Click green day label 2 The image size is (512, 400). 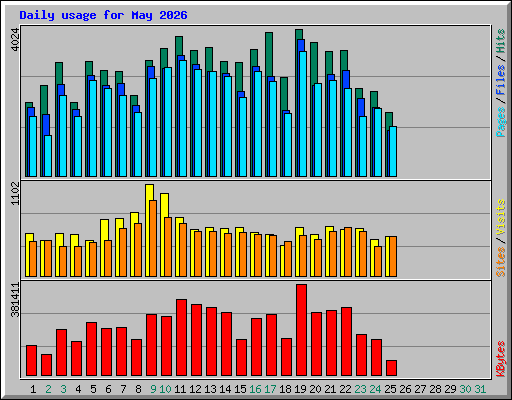pyautogui.click(x=48, y=389)
